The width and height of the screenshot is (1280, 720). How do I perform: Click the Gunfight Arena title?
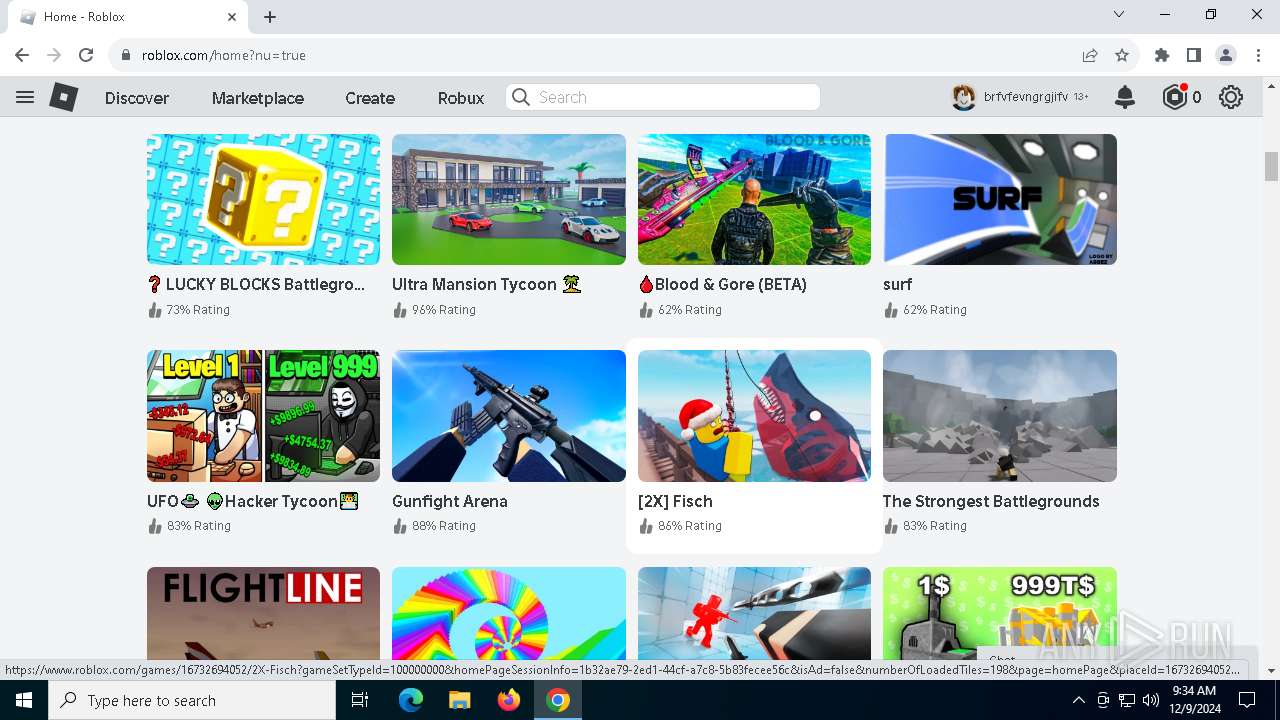coord(450,501)
